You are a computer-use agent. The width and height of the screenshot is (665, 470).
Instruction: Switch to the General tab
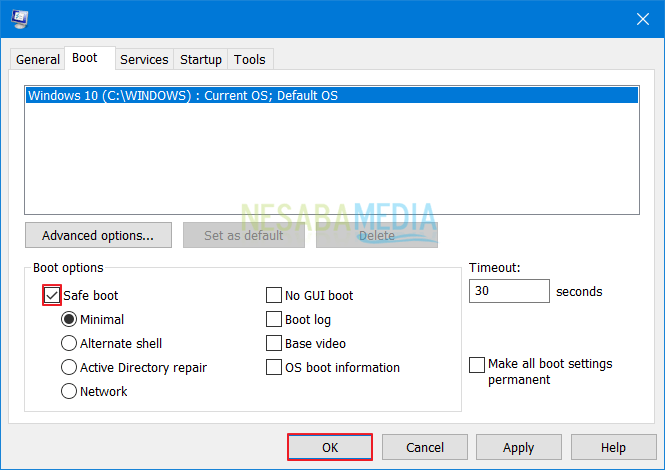[x=37, y=59]
